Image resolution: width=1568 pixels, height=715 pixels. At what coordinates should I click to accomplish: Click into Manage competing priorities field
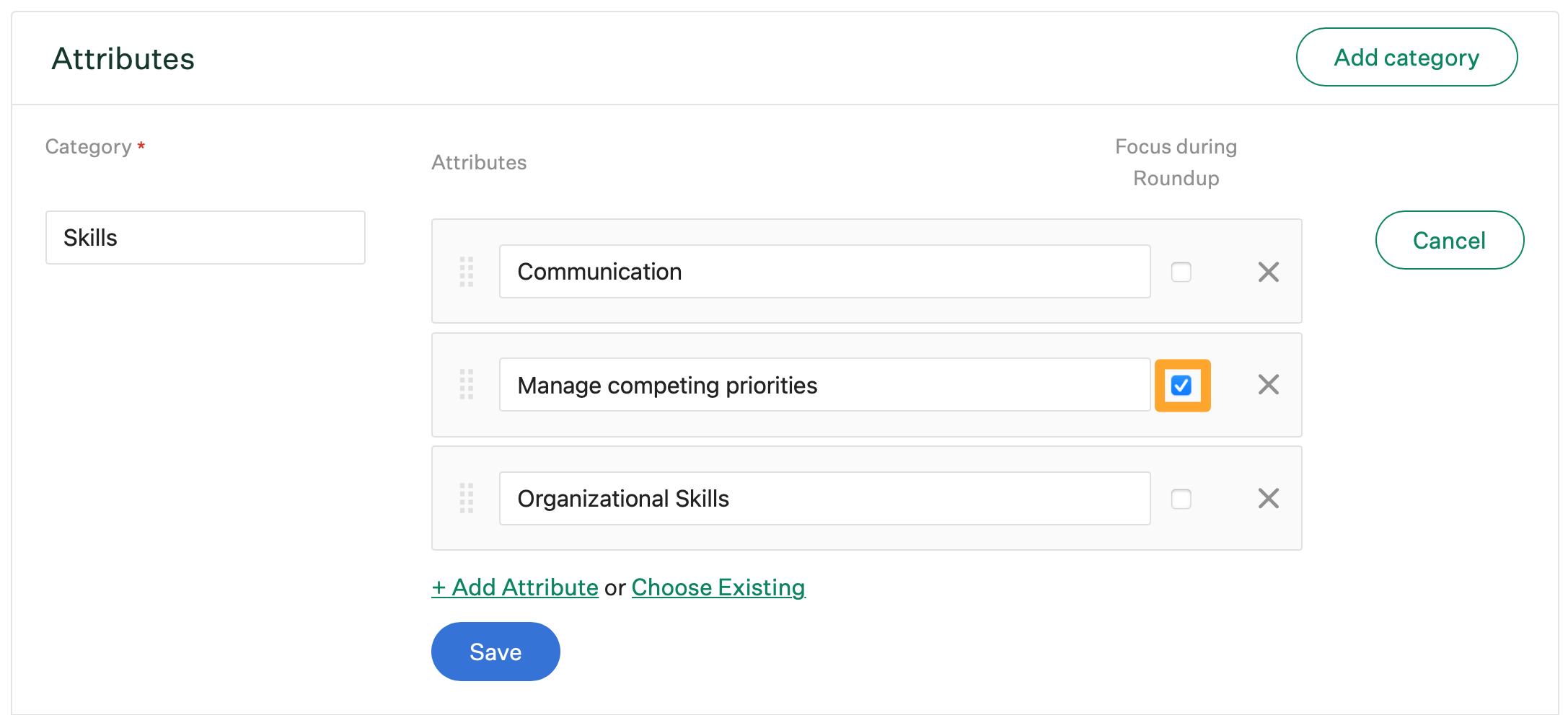pos(824,385)
